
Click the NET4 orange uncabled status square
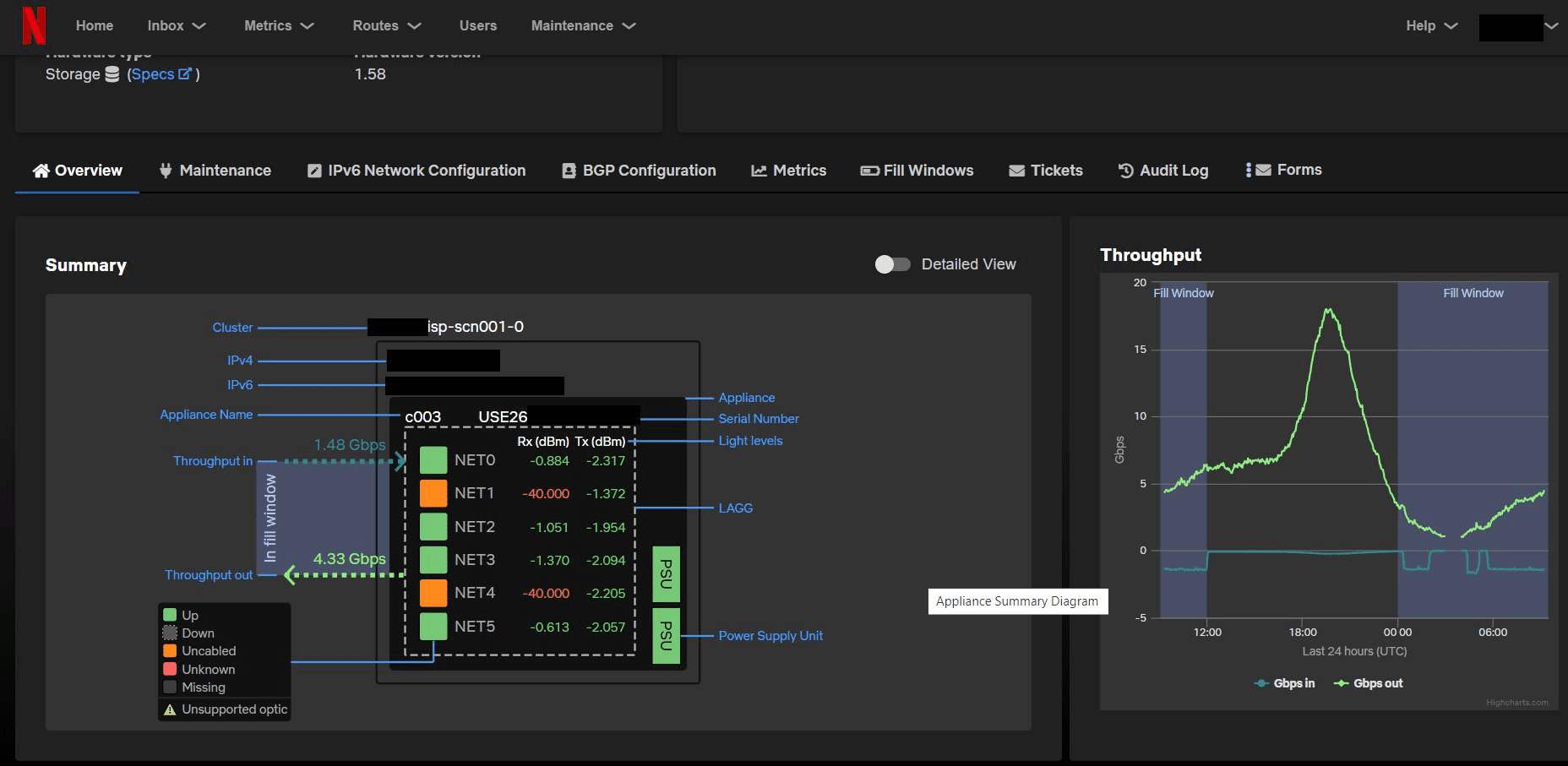(433, 593)
